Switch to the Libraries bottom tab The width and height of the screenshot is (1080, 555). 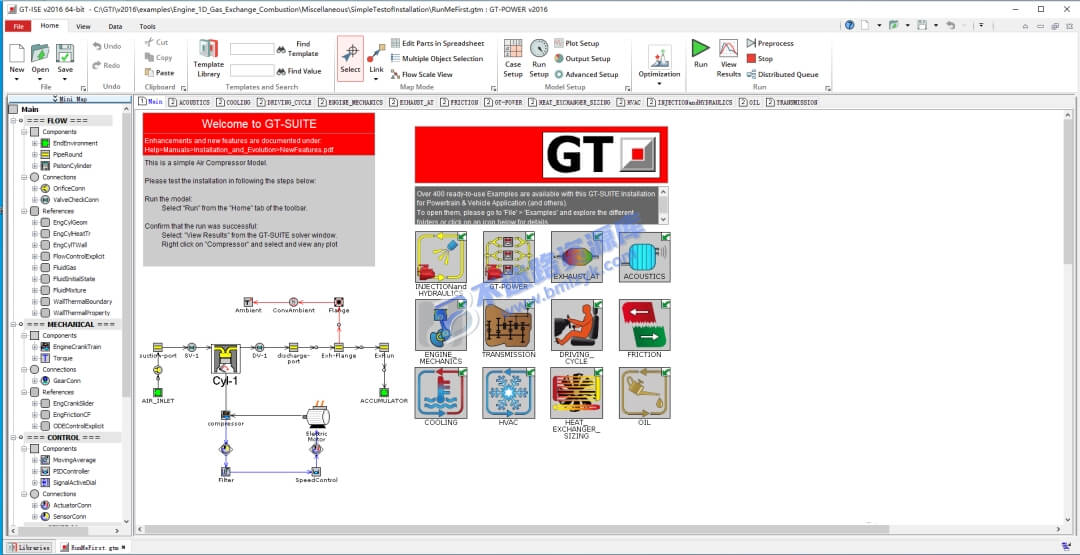30,547
